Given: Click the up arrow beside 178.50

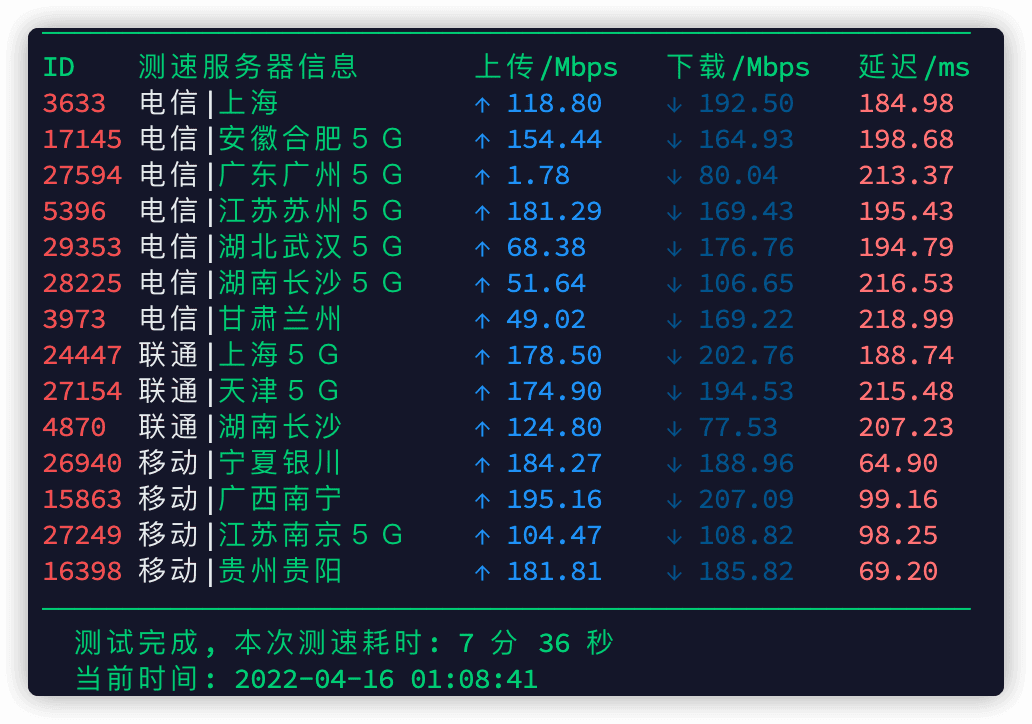Looking at the screenshot, I should (x=482, y=357).
